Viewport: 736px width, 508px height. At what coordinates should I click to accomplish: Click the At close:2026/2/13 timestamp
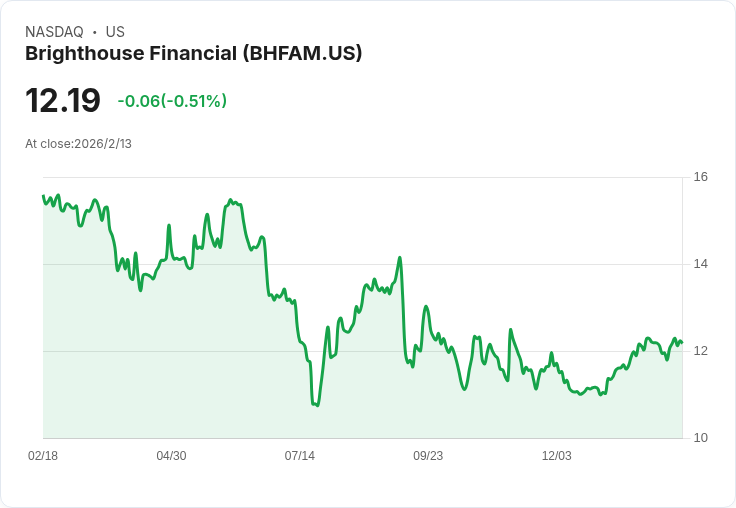[78, 144]
